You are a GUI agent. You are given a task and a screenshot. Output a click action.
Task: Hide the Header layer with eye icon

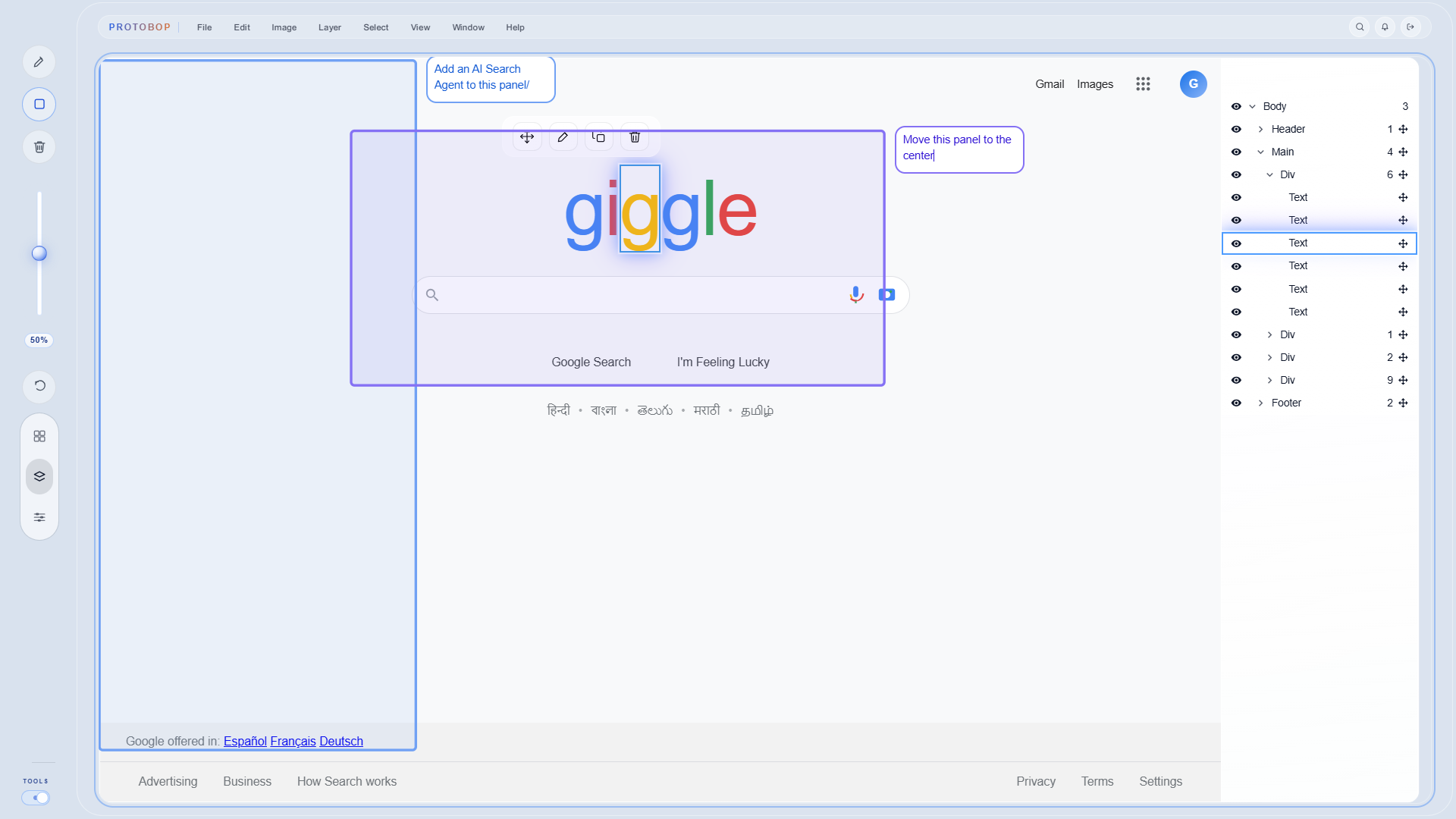[1236, 130]
